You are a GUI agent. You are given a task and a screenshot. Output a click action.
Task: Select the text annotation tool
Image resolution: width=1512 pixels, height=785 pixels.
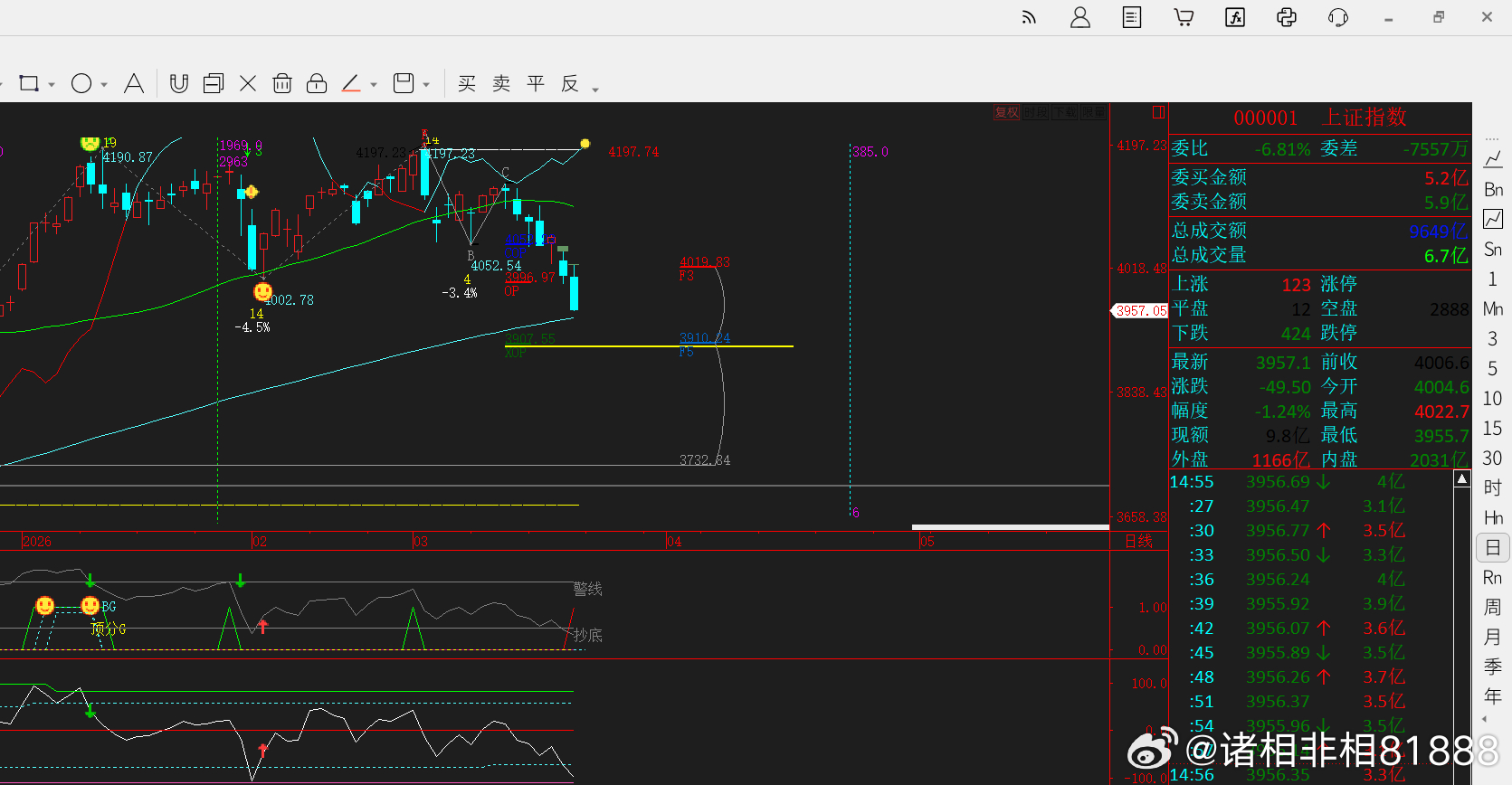[x=134, y=83]
